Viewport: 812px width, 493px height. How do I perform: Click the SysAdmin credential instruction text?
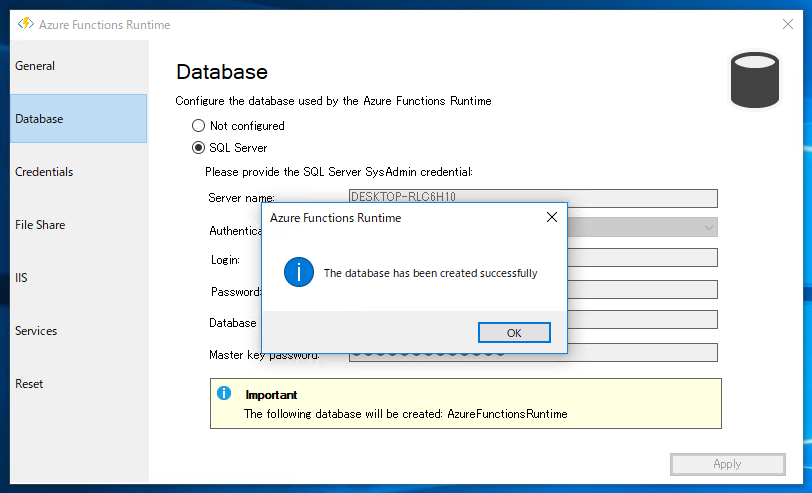[339, 172]
